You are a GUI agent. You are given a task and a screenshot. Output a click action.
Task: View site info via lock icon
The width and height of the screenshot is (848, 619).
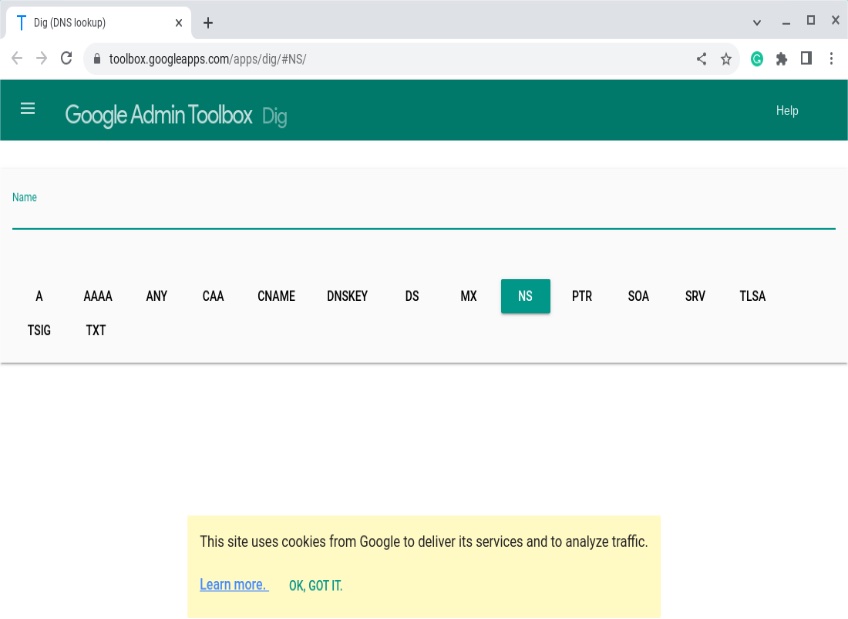(97, 59)
